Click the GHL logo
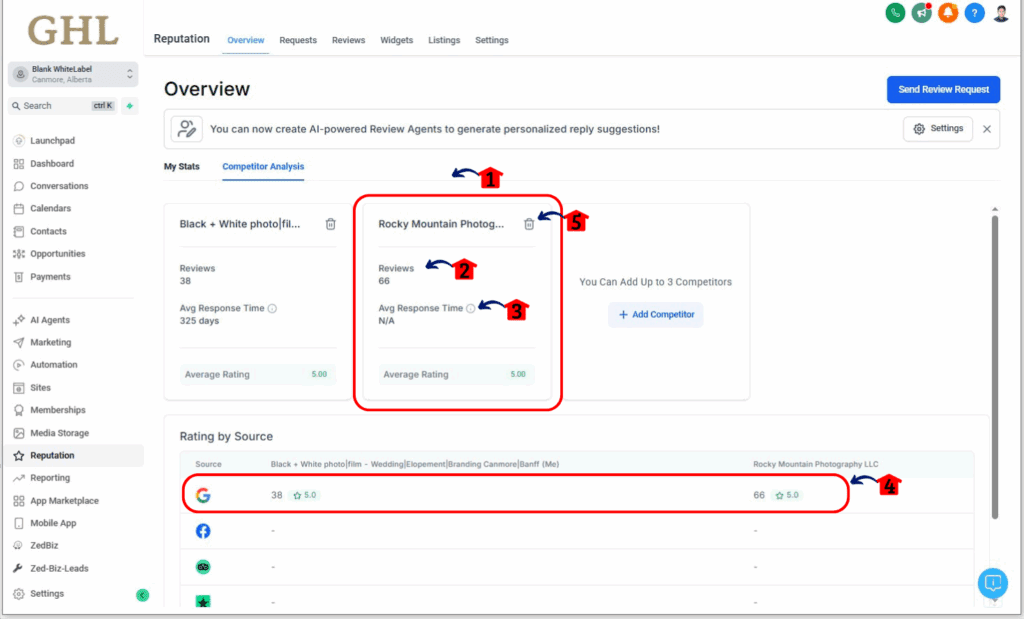Viewport: 1024px width, 619px height. coord(73,31)
